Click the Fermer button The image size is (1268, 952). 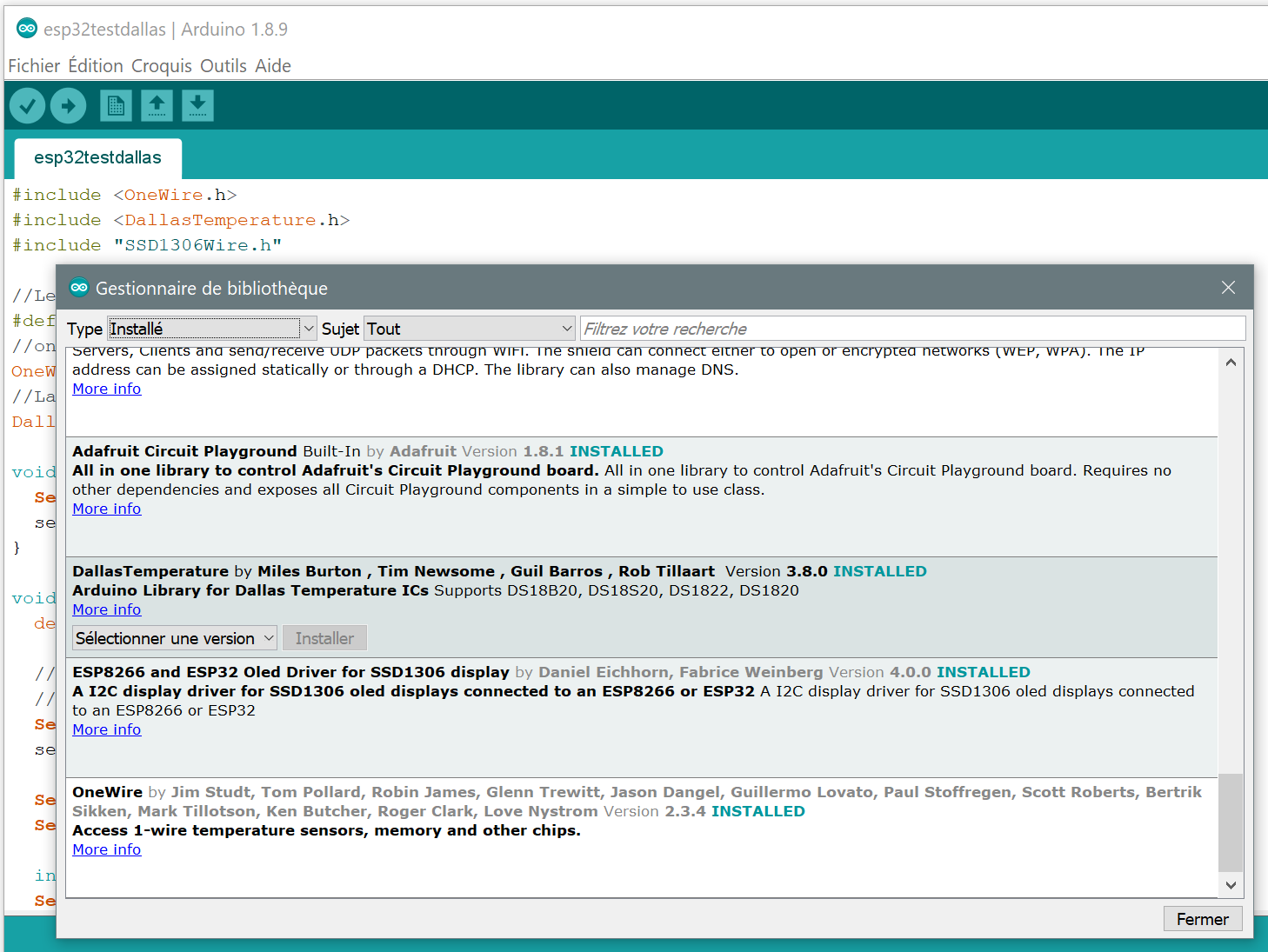[1203, 919]
